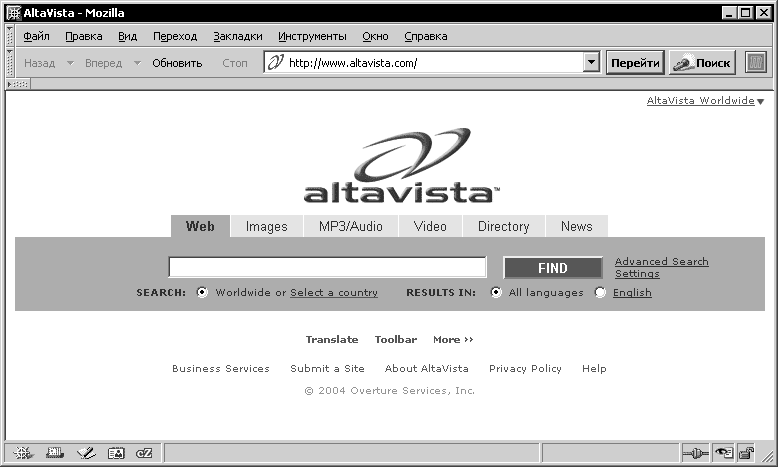
Task: Open the Переход menu
Action: pos(175,36)
